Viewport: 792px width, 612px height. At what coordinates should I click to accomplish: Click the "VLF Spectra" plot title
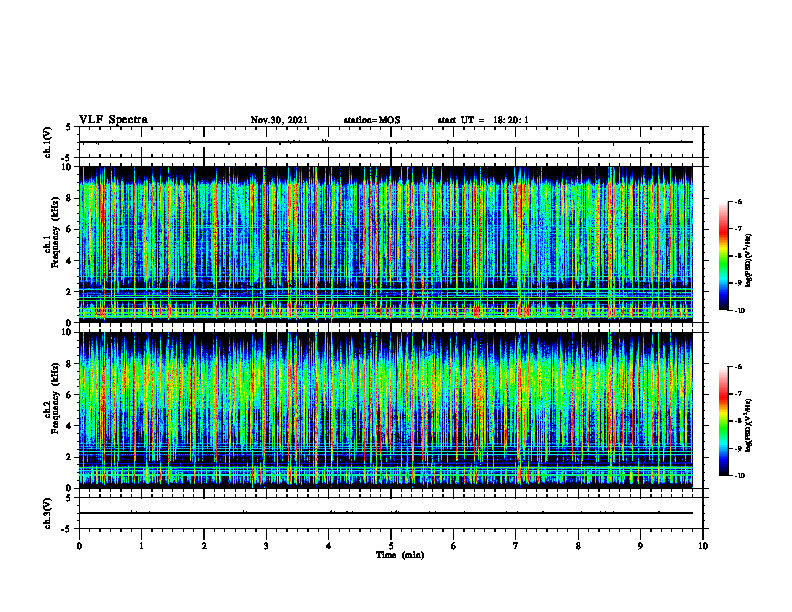[113, 120]
